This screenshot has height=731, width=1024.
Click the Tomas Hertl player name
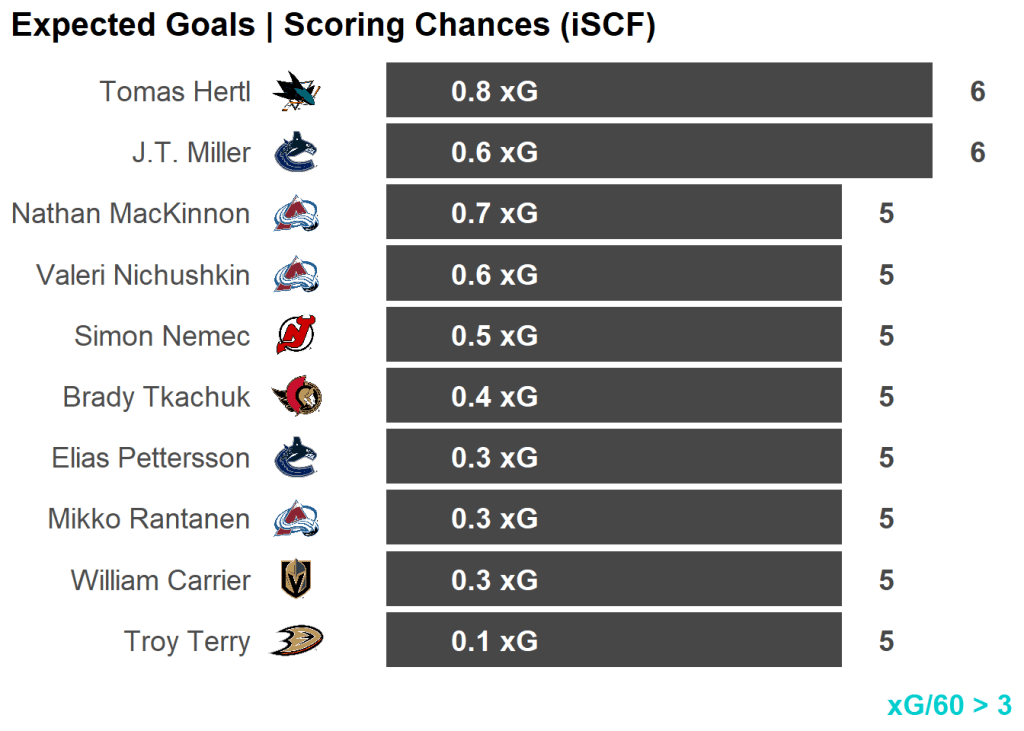point(175,92)
